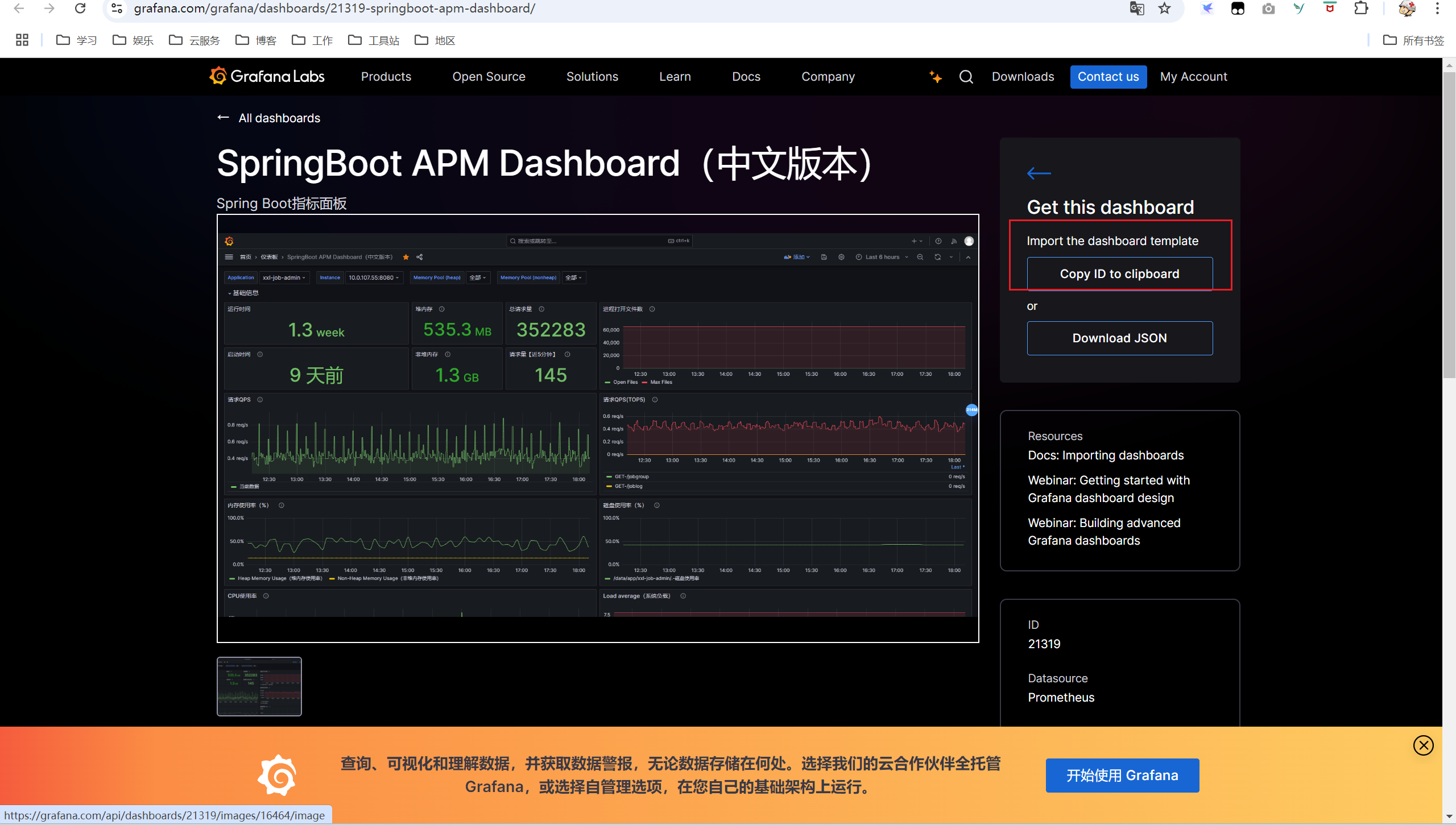Click the page vertical scrollbar thumb
Screen dimensions: 1456x825
pos(1449,225)
